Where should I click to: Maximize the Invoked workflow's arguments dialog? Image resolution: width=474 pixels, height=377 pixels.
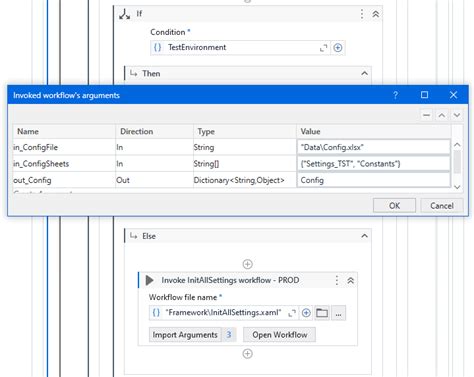pyautogui.click(x=424, y=95)
